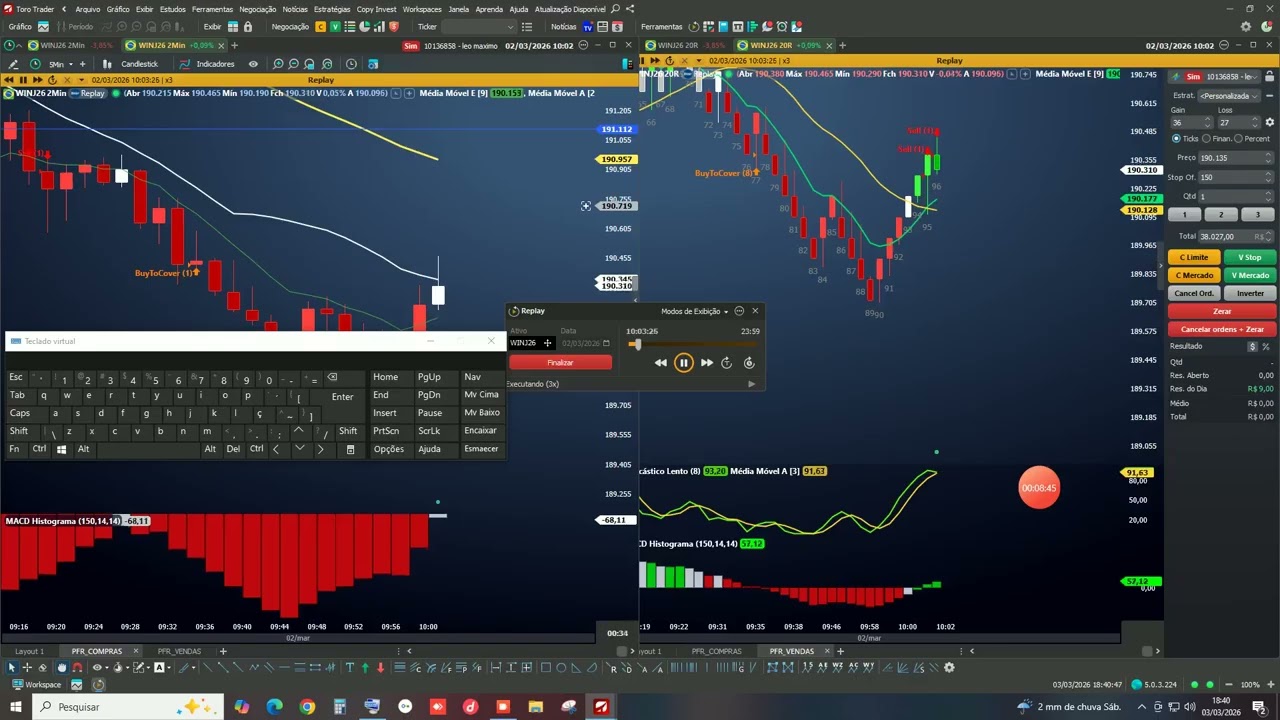
Task: Select the Percent radio button
Action: coord(1238,139)
